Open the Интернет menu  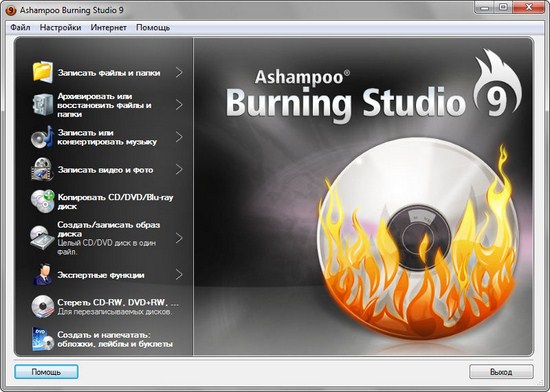pos(108,27)
